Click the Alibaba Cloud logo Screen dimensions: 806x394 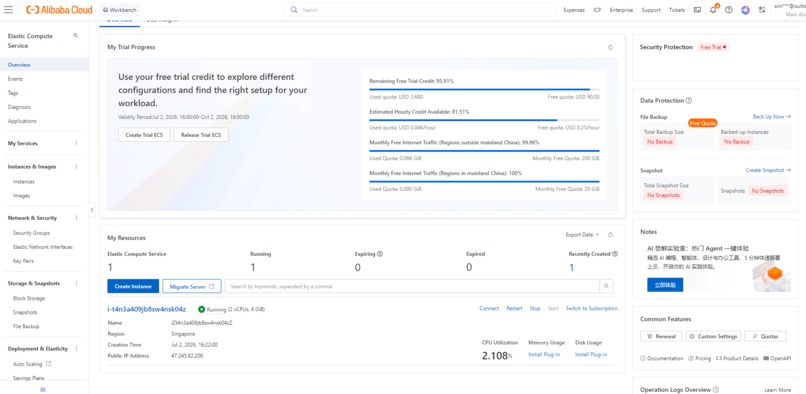pos(59,10)
